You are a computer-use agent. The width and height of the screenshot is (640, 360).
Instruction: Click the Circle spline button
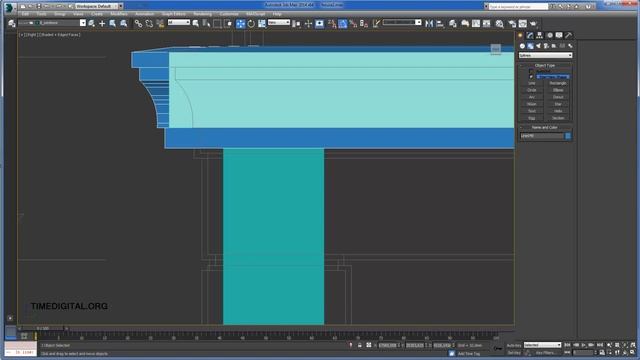point(532,90)
